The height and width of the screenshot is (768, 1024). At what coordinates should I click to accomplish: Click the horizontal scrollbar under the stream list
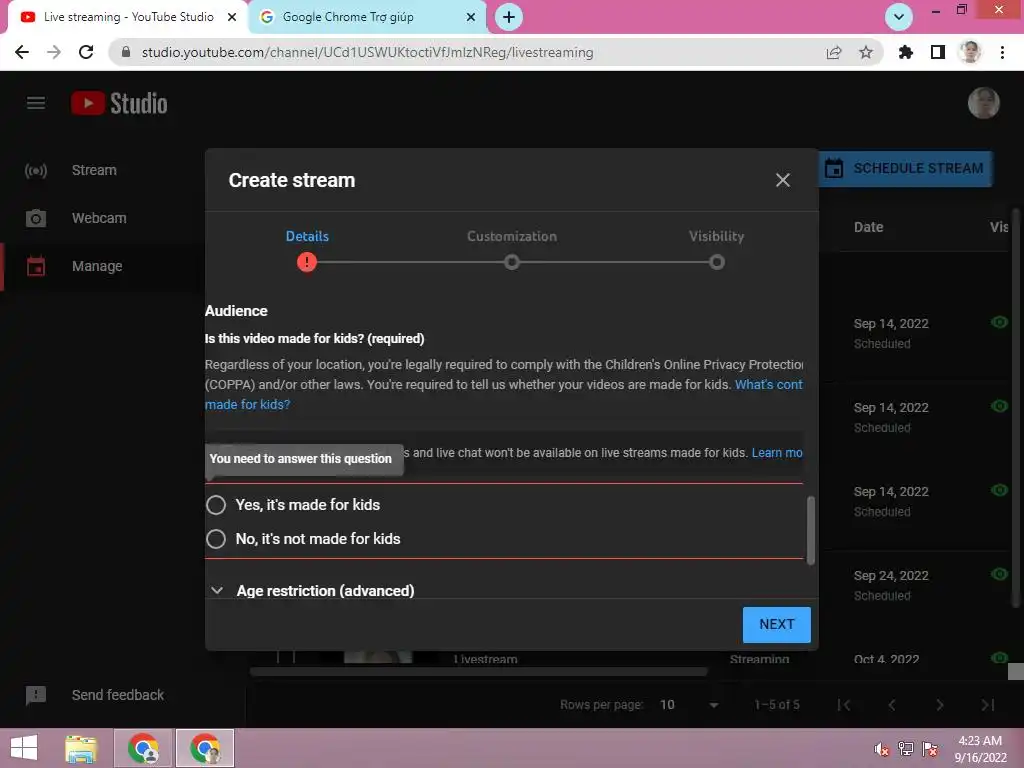[x=479, y=671]
